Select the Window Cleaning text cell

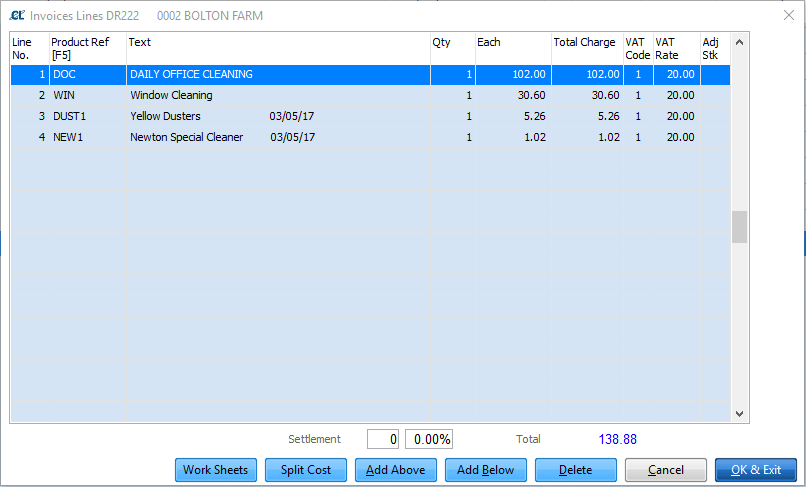pyautogui.click(x=278, y=96)
